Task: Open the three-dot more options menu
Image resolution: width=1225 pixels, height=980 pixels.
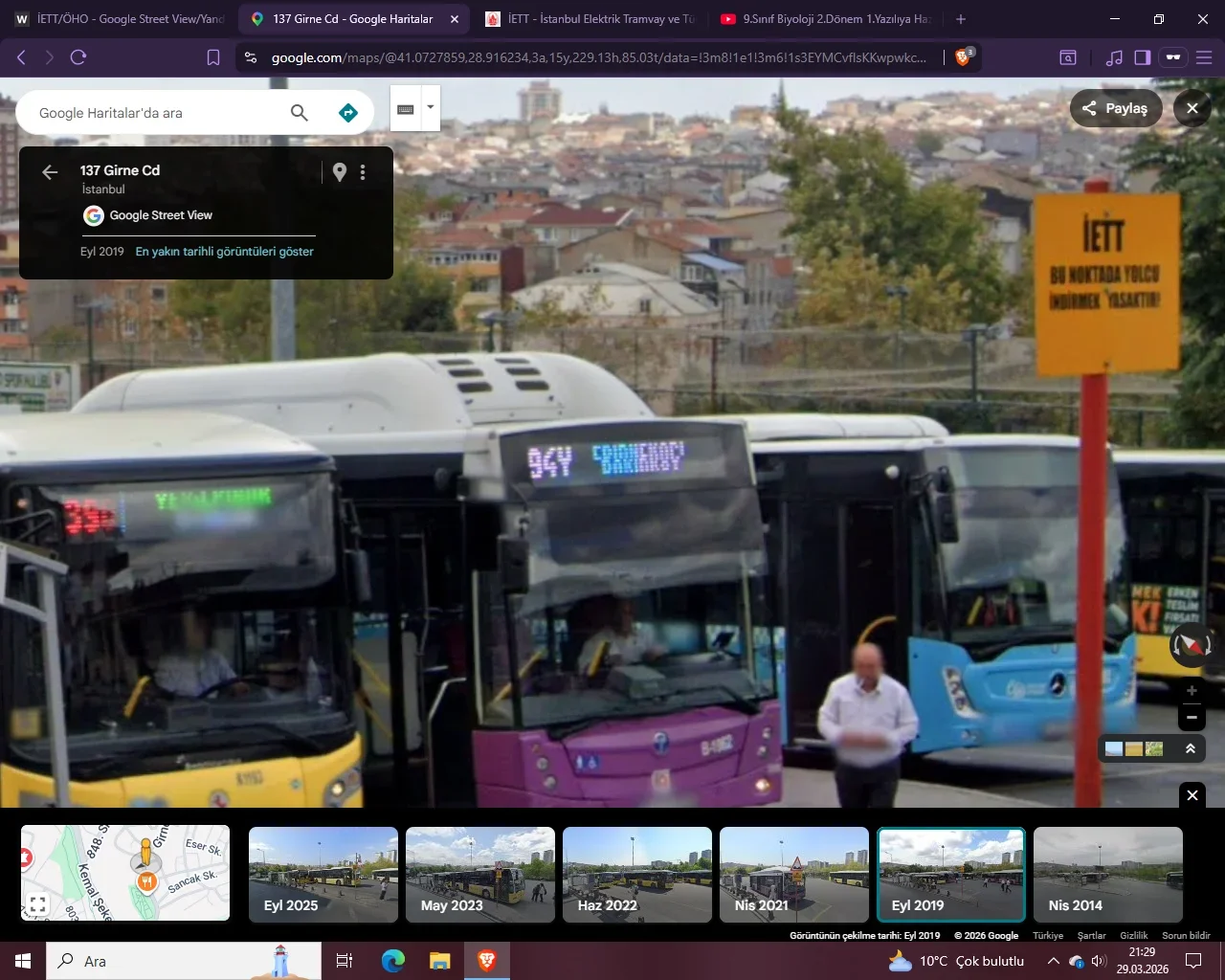Action: 363,172
